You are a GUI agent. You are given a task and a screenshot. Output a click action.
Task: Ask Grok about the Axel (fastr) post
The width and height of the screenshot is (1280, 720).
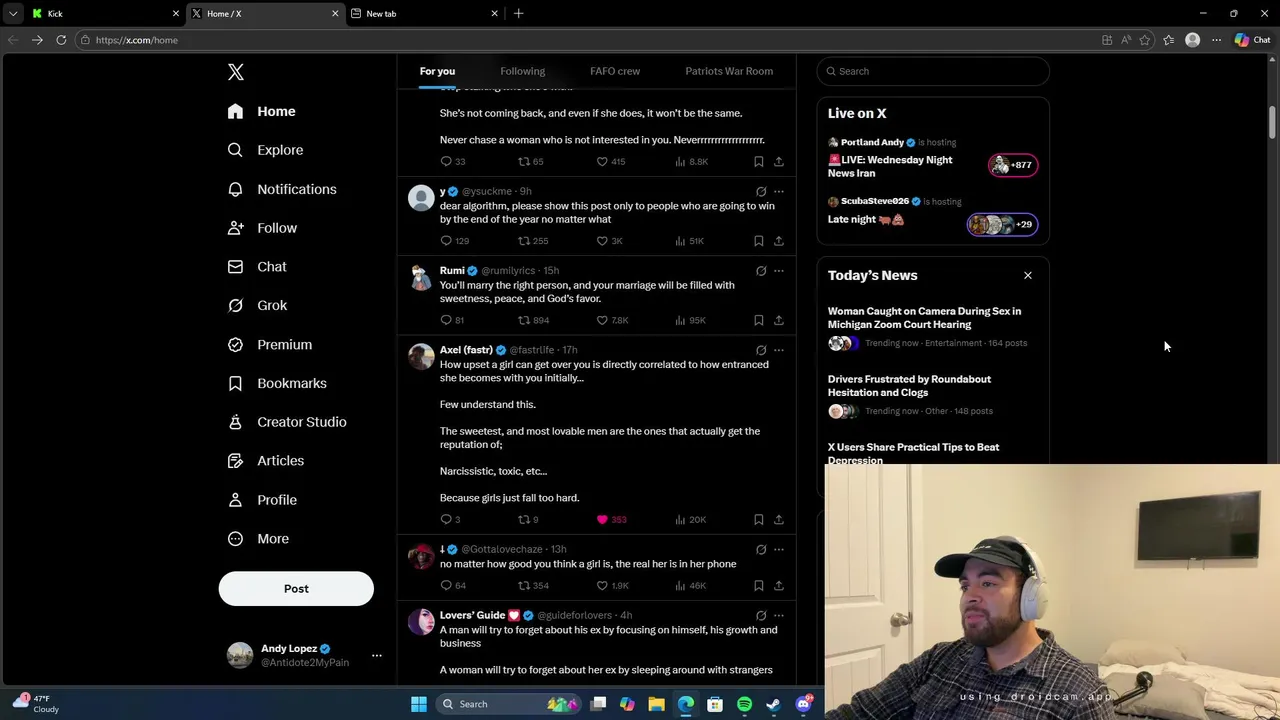(x=761, y=350)
